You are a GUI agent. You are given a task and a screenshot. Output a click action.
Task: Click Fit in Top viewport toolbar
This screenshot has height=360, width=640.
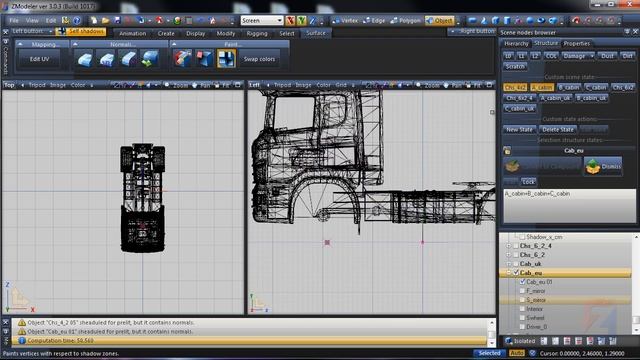coord(222,85)
